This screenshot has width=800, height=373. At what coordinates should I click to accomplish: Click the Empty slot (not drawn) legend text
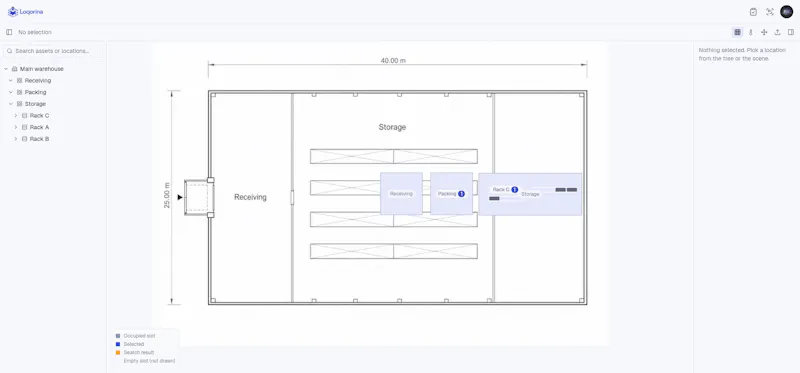[149, 361]
